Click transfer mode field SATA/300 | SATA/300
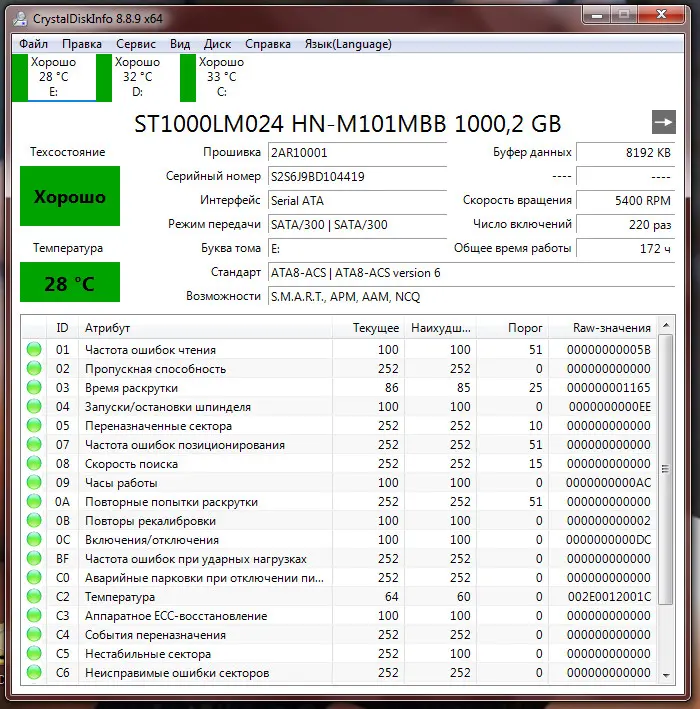 pyautogui.click(x=357, y=224)
